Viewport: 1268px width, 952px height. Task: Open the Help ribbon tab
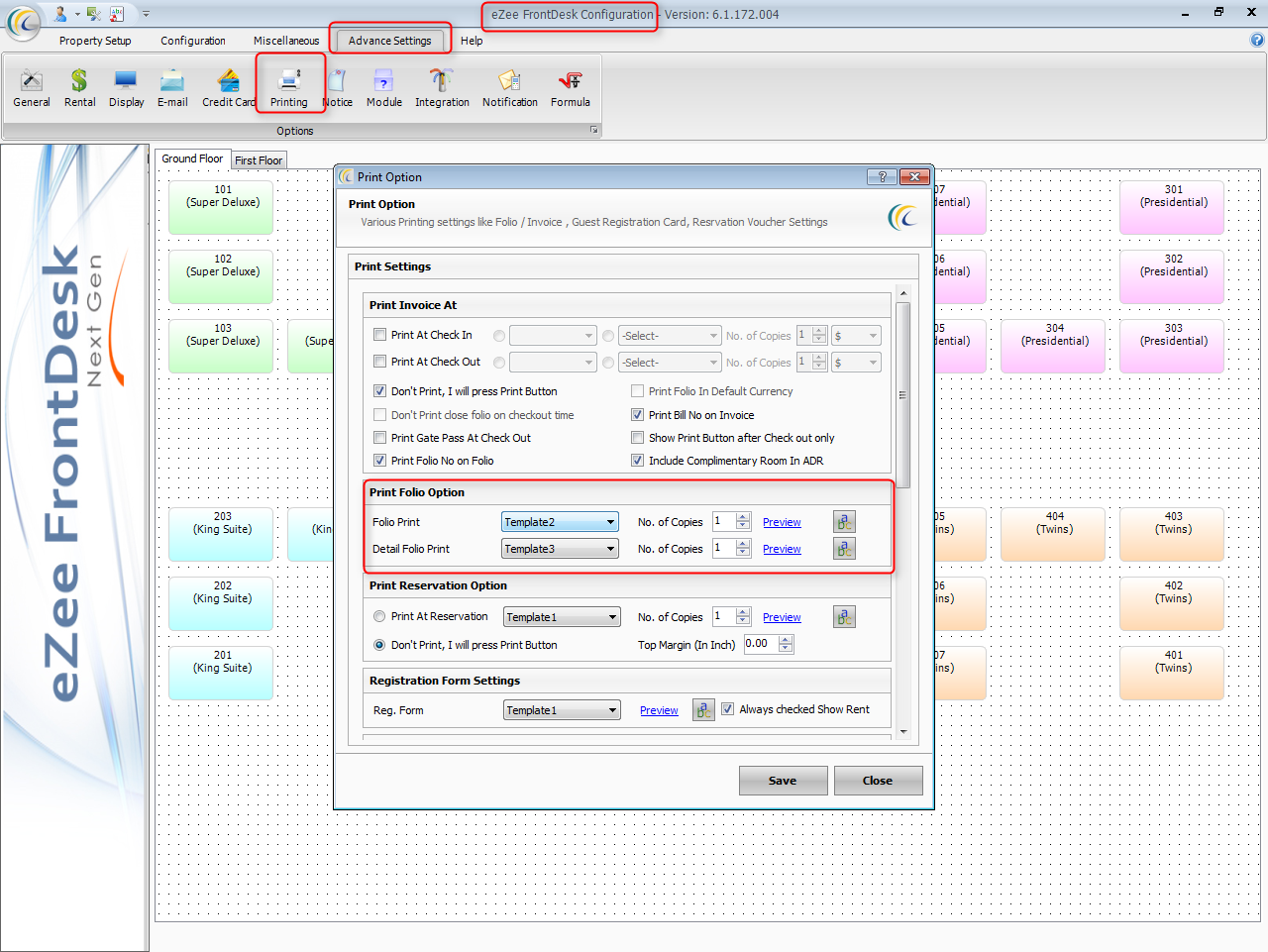[472, 41]
